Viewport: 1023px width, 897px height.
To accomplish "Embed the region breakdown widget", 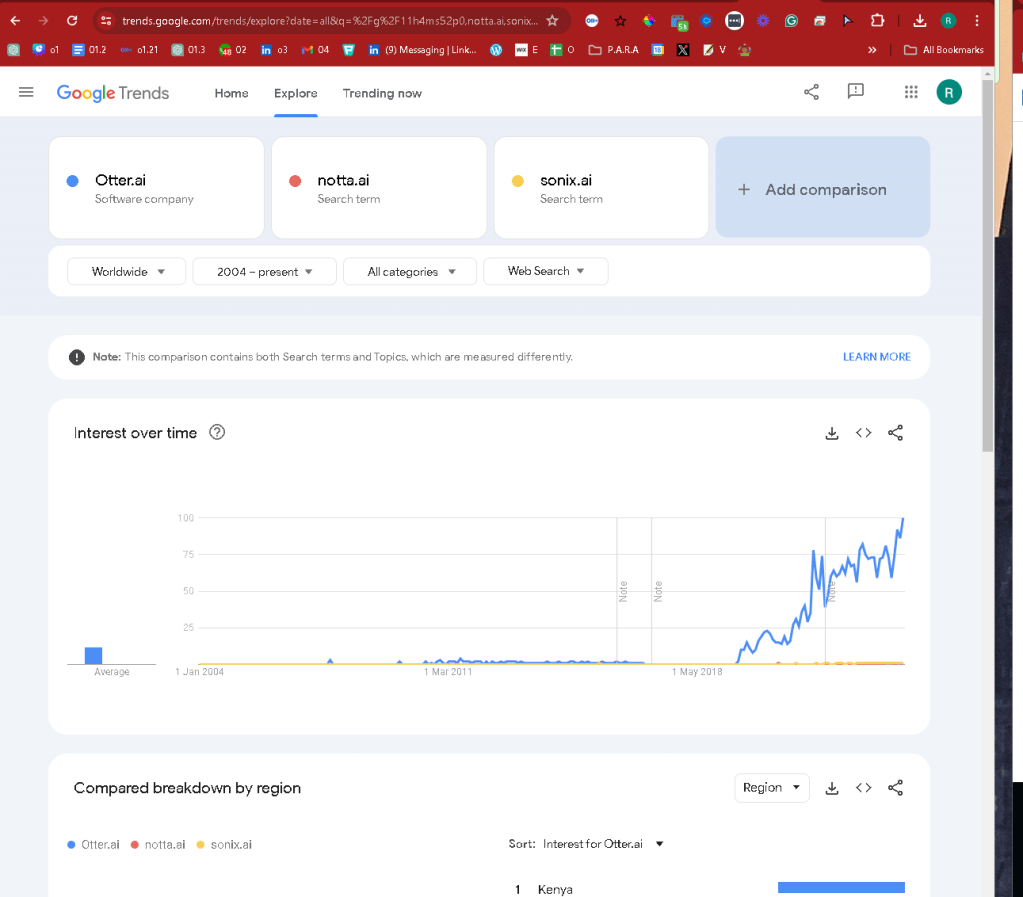I will 863,788.
